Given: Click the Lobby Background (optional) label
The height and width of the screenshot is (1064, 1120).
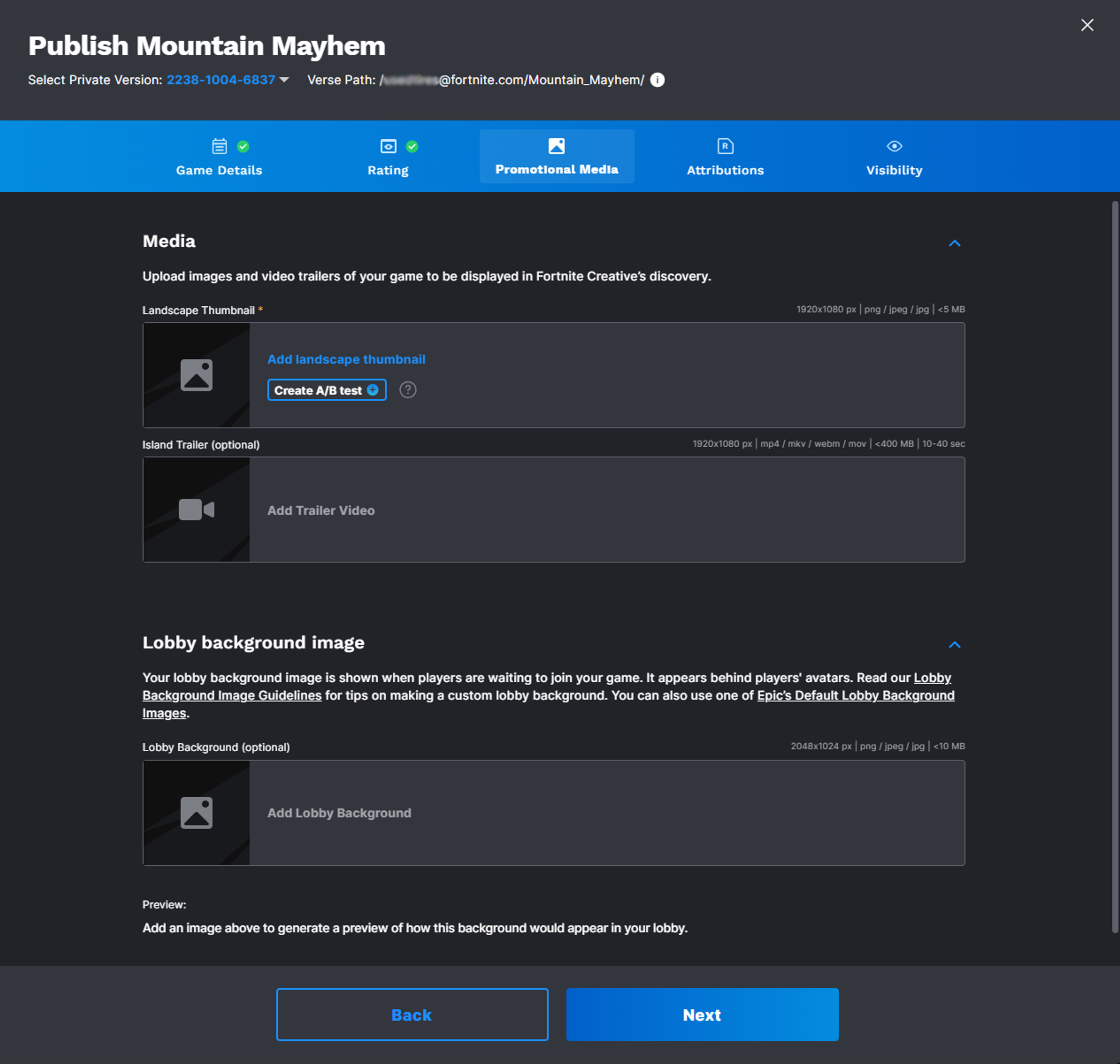Looking at the screenshot, I should (x=216, y=747).
